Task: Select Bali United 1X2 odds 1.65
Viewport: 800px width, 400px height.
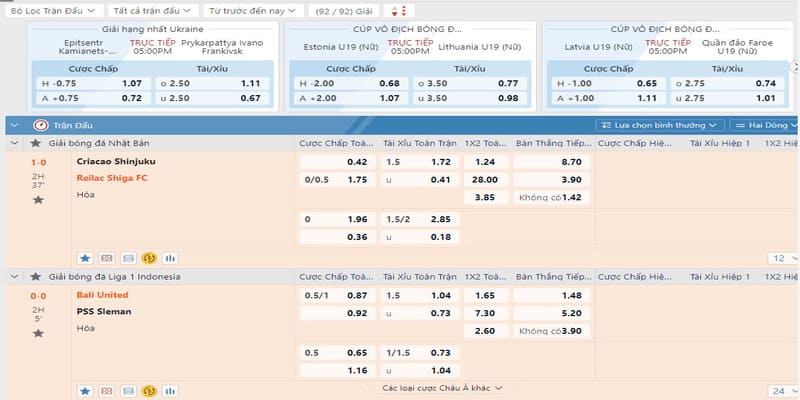Action: (486, 295)
